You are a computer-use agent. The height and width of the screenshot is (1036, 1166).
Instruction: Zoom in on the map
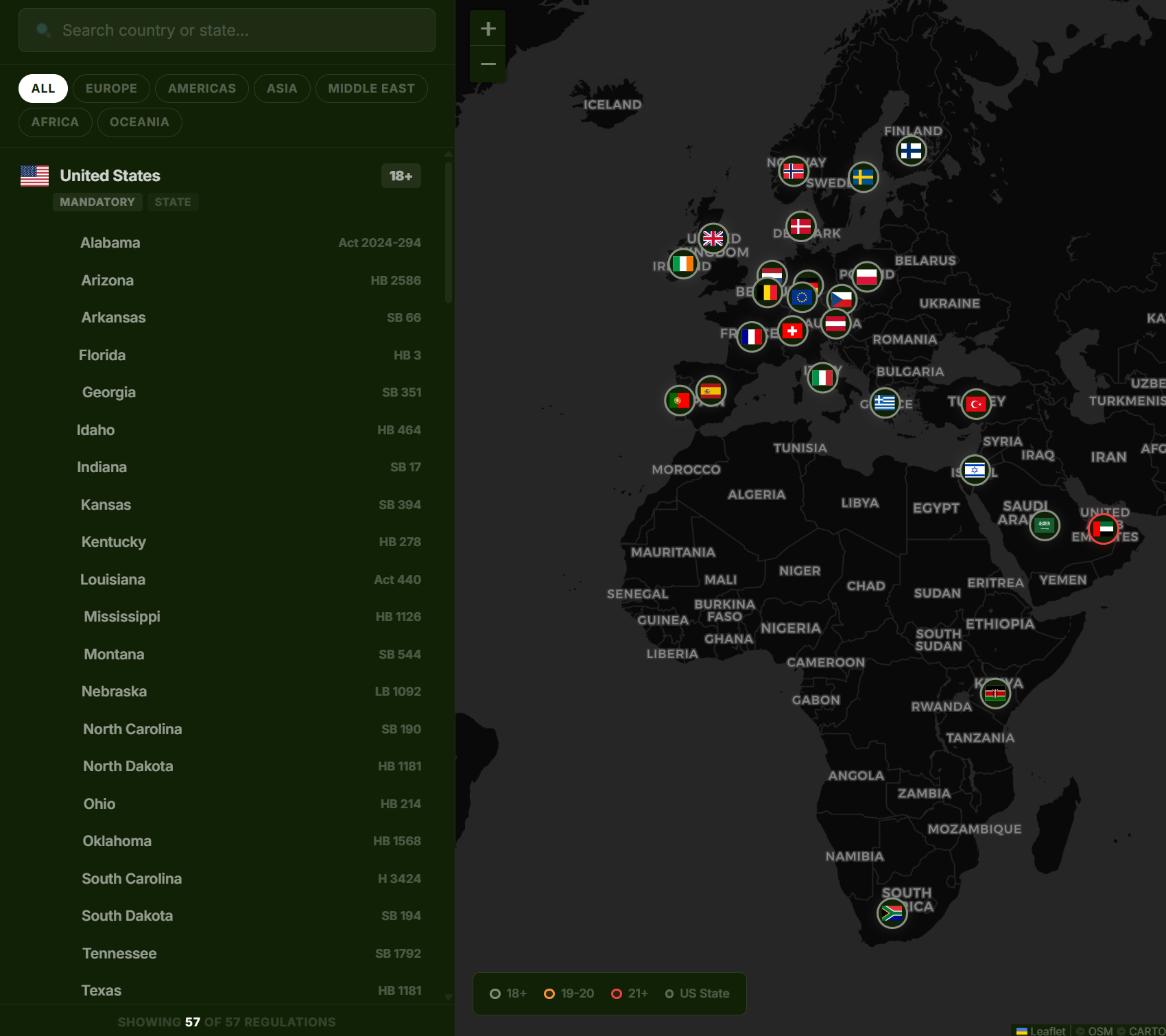coord(488,29)
